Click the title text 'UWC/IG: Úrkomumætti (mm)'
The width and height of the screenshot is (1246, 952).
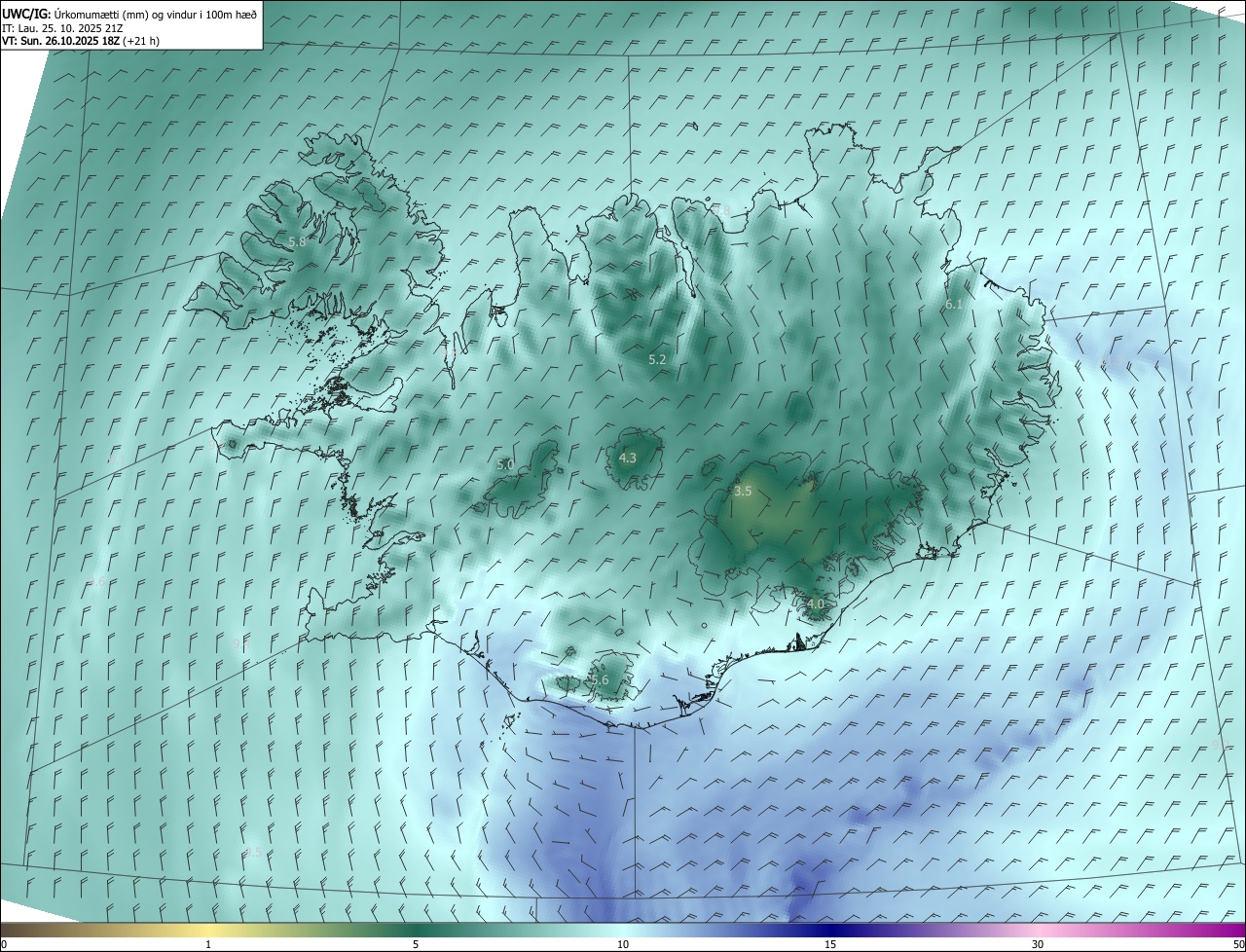(x=74, y=15)
